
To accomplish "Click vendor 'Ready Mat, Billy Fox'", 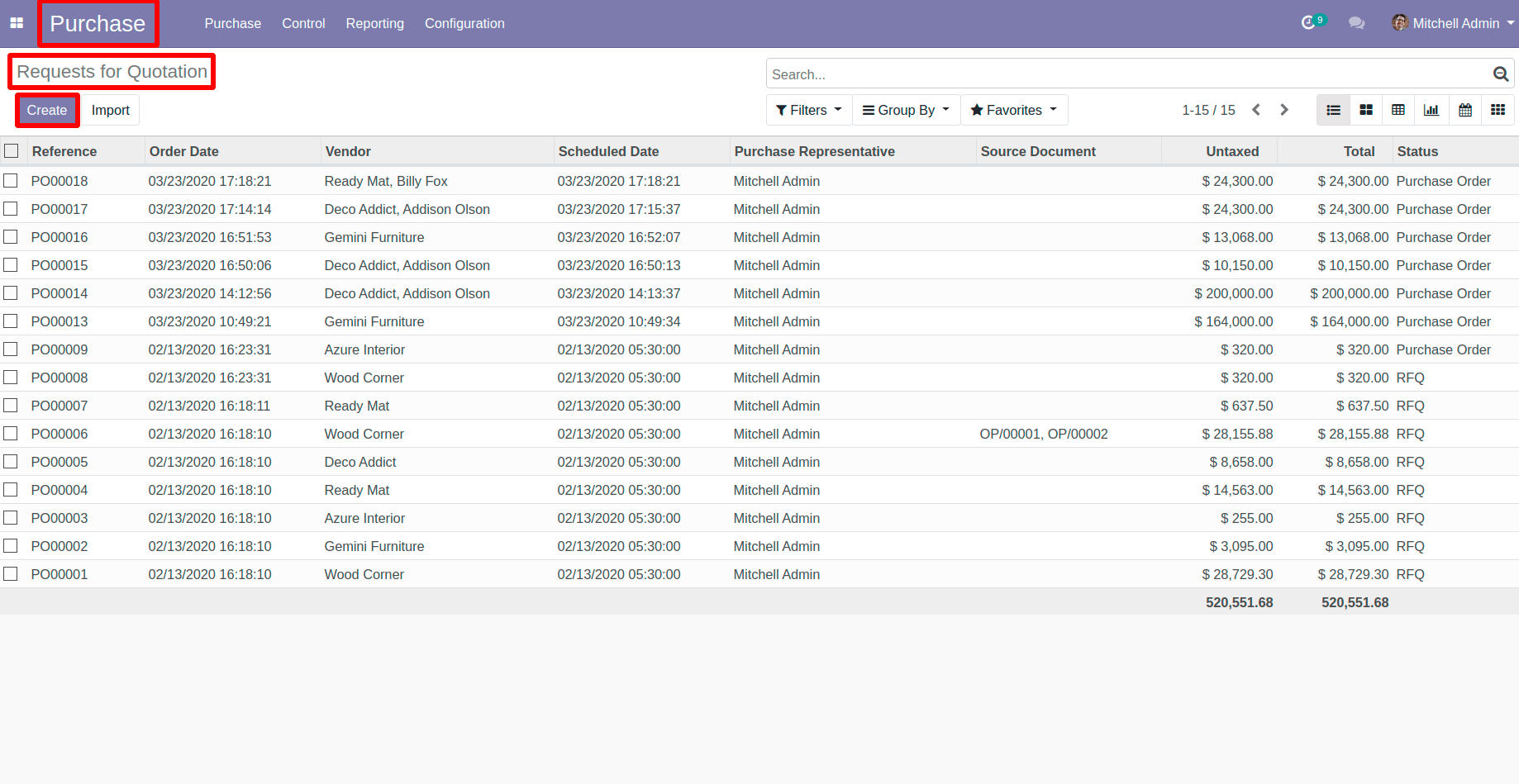I will (x=386, y=181).
